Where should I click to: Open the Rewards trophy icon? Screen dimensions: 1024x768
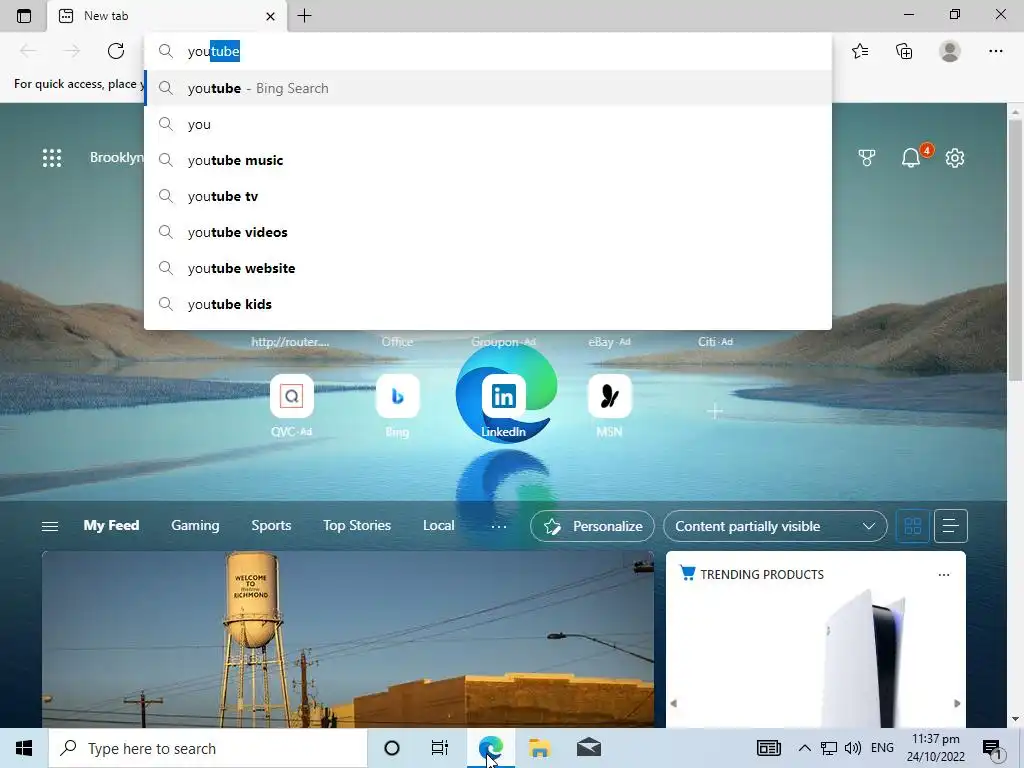(867, 158)
